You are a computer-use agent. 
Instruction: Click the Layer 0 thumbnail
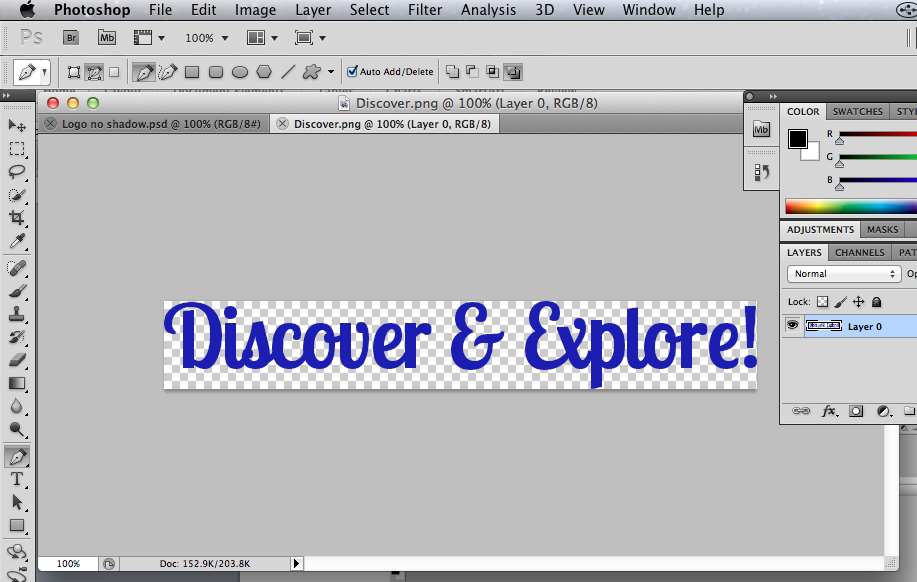[x=824, y=325]
